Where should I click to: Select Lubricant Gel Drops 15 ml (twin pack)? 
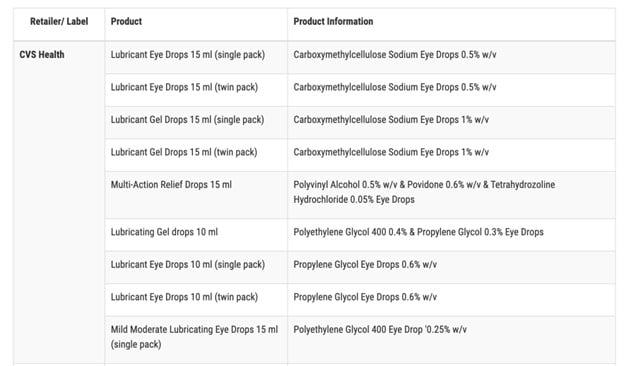click(x=184, y=152)
